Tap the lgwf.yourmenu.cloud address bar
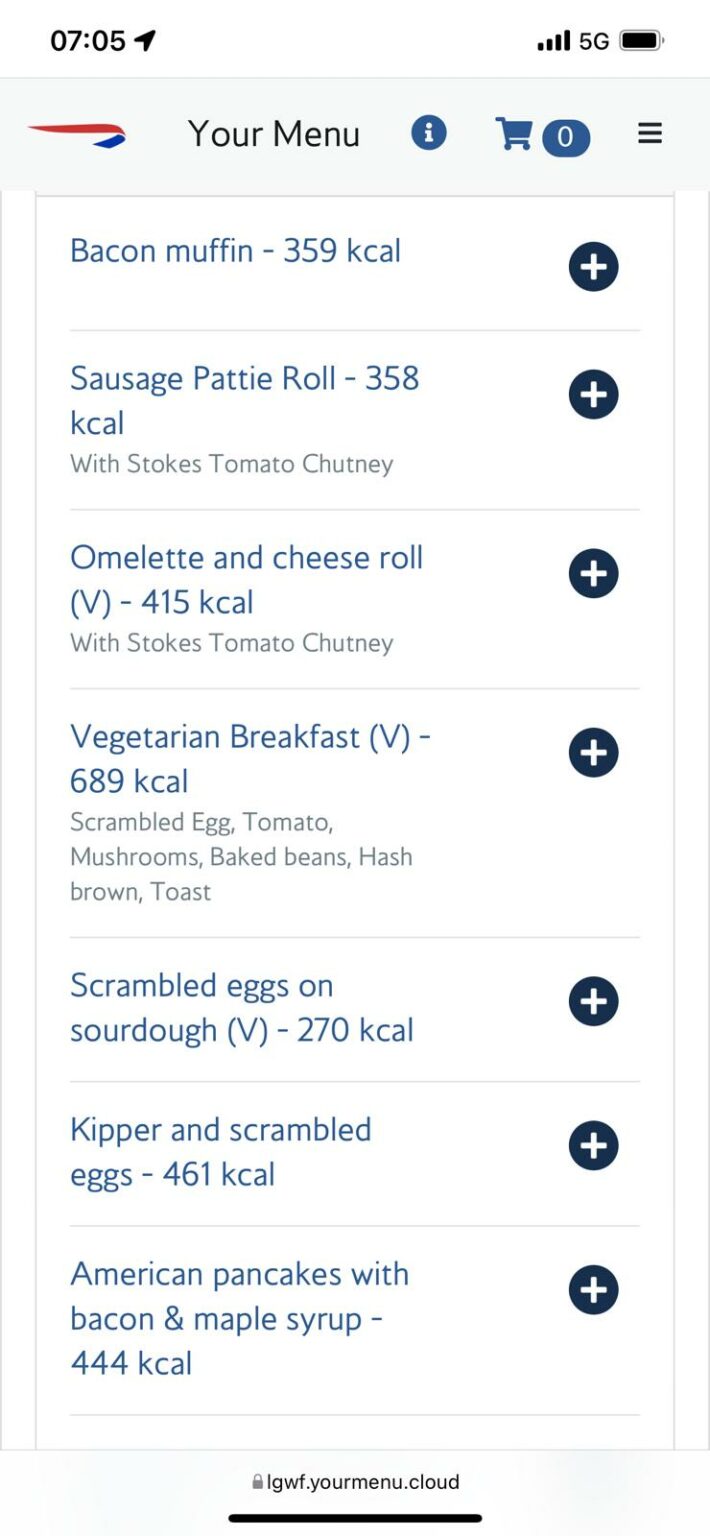The image size is (710, 1536). pyautogui.click(x=355, y=1482)
